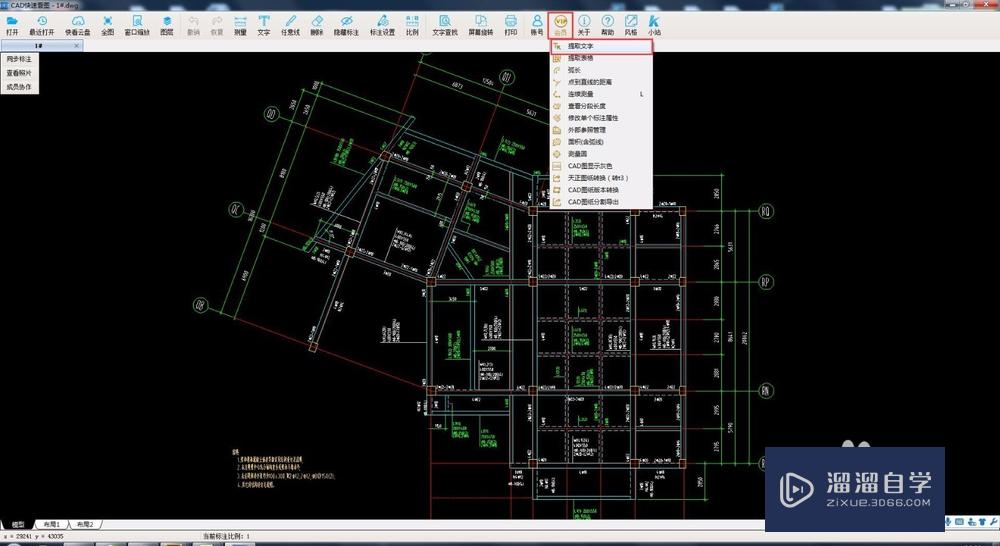The image size is (1000, 546).
Task: Click the 成员协作 button
Action: [x=20, y=87]
